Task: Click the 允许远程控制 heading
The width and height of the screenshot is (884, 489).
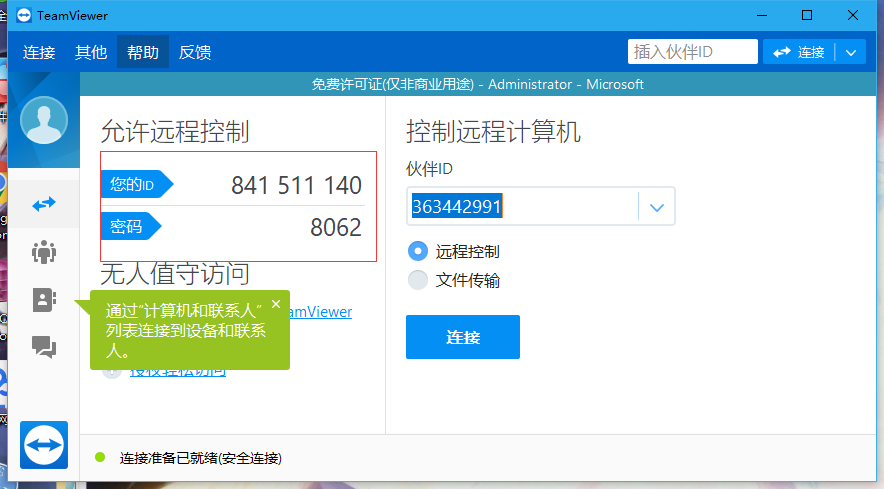Action: coord(175,131)
